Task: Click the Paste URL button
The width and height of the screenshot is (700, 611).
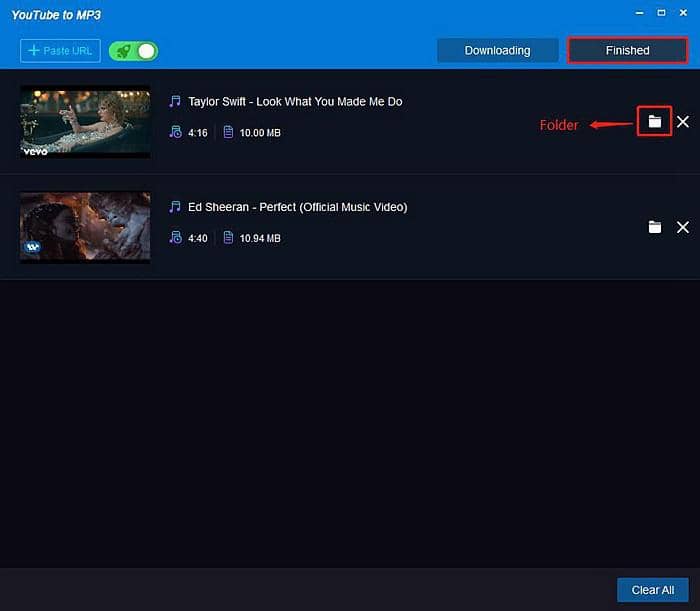Action: [60, 51]
